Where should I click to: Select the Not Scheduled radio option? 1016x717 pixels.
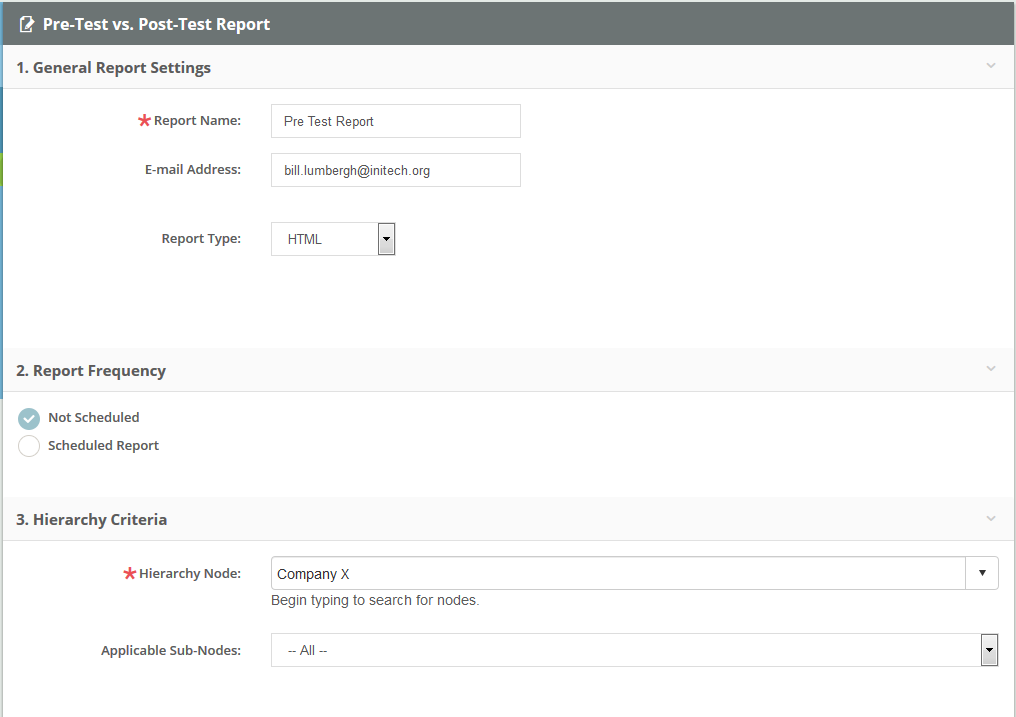[29, 418]
